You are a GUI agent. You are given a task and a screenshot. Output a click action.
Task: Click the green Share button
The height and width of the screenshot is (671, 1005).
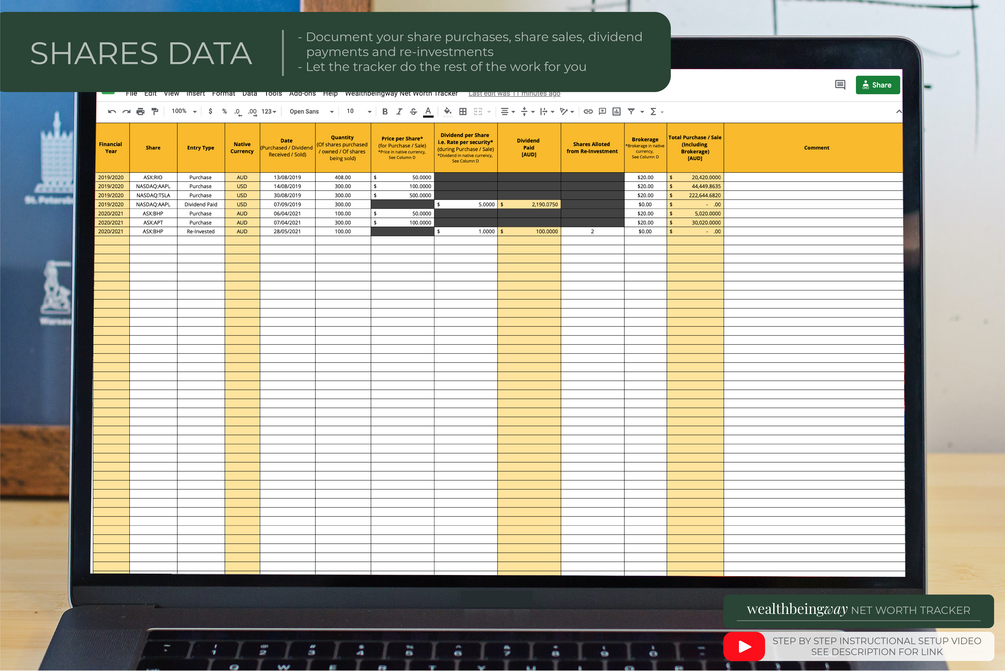click(877, 85)
